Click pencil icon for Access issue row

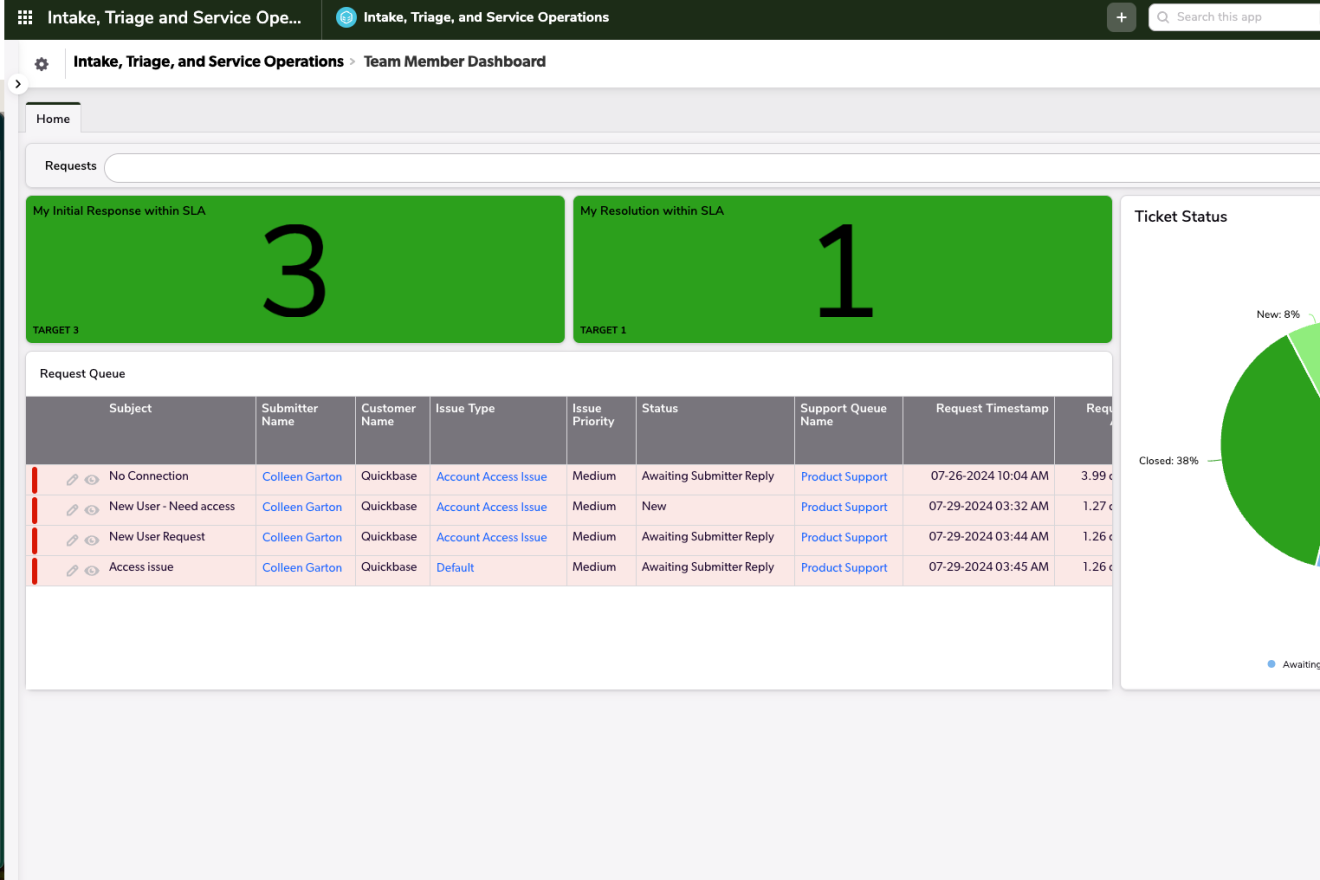click(x=72, y=570)
